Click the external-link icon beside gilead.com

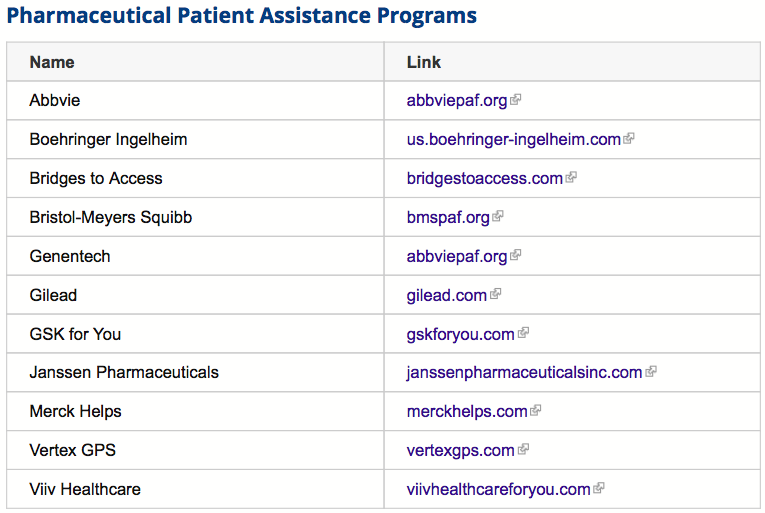point(495,294)
